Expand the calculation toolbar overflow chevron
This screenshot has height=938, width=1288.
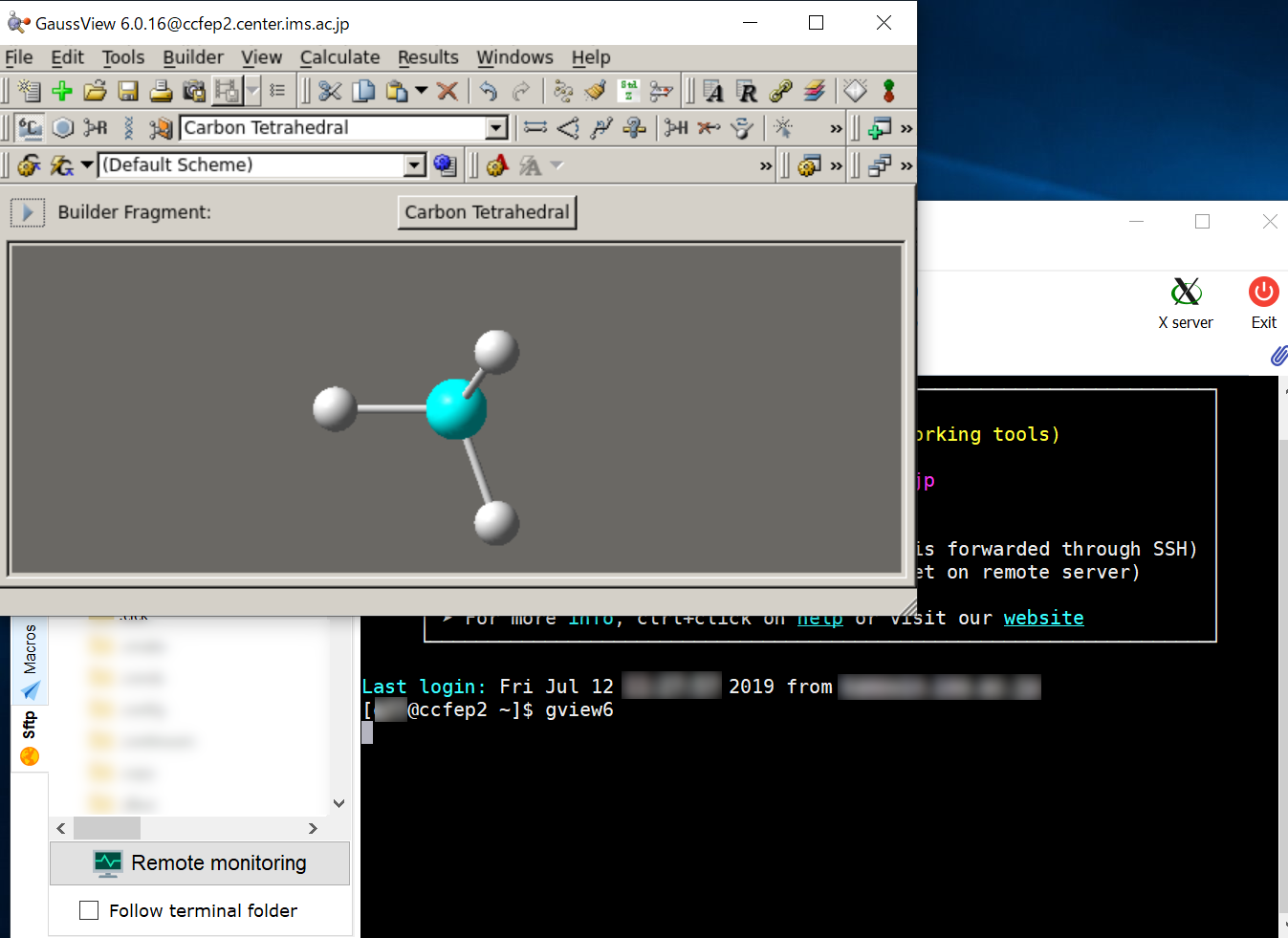click(766, 165)
